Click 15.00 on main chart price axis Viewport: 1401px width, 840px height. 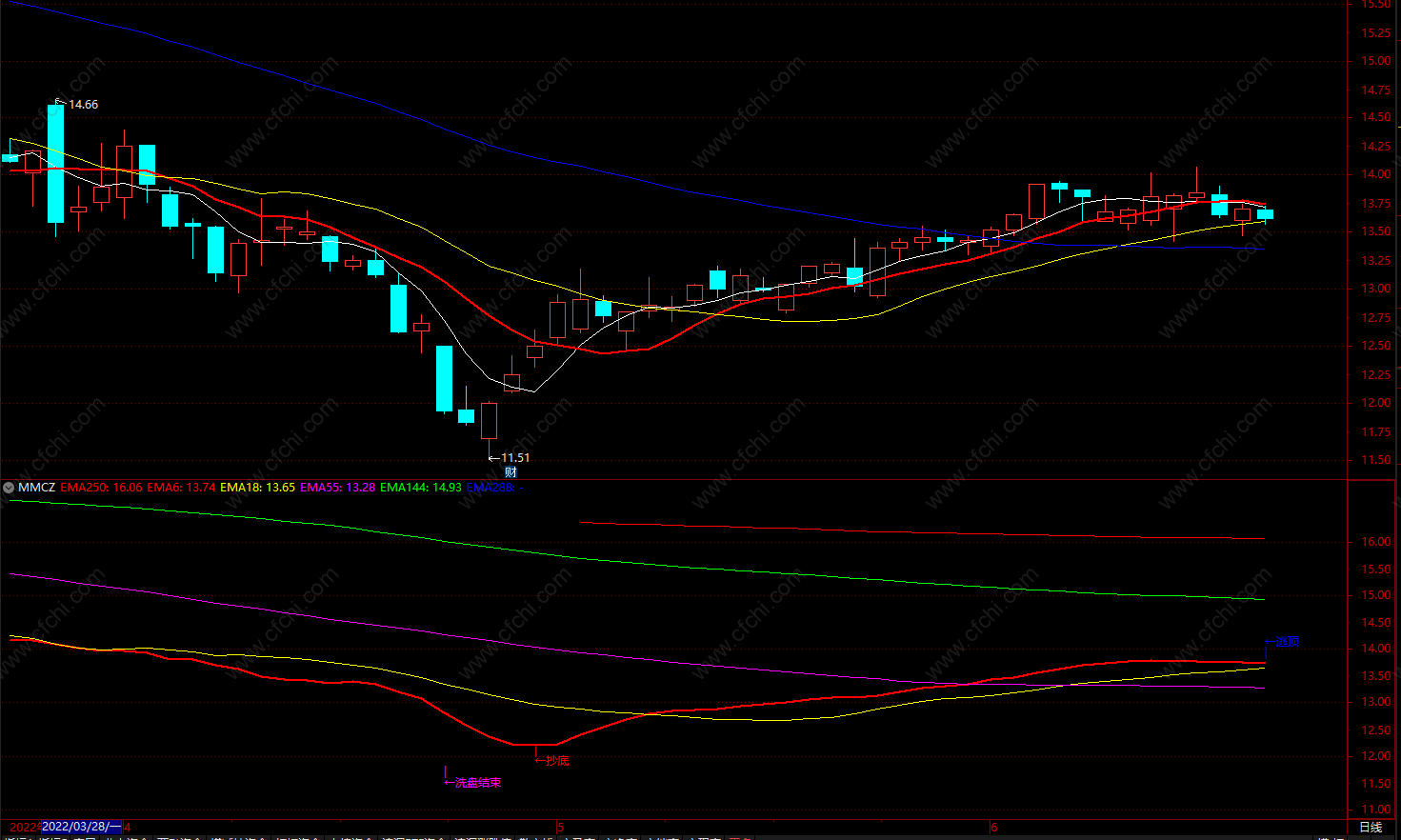(1375, 61)
